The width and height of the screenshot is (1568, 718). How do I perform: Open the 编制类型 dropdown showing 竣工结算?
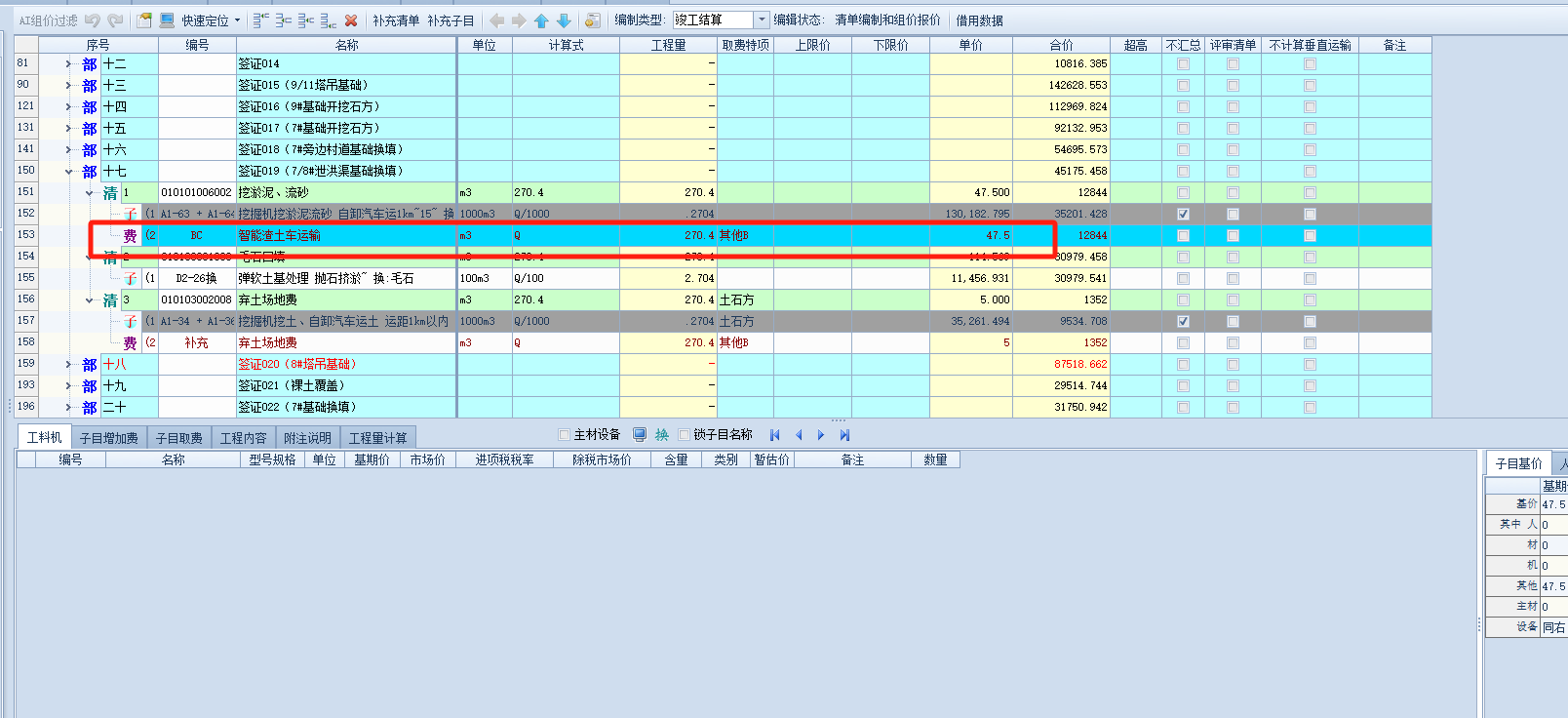click(762, 20)
